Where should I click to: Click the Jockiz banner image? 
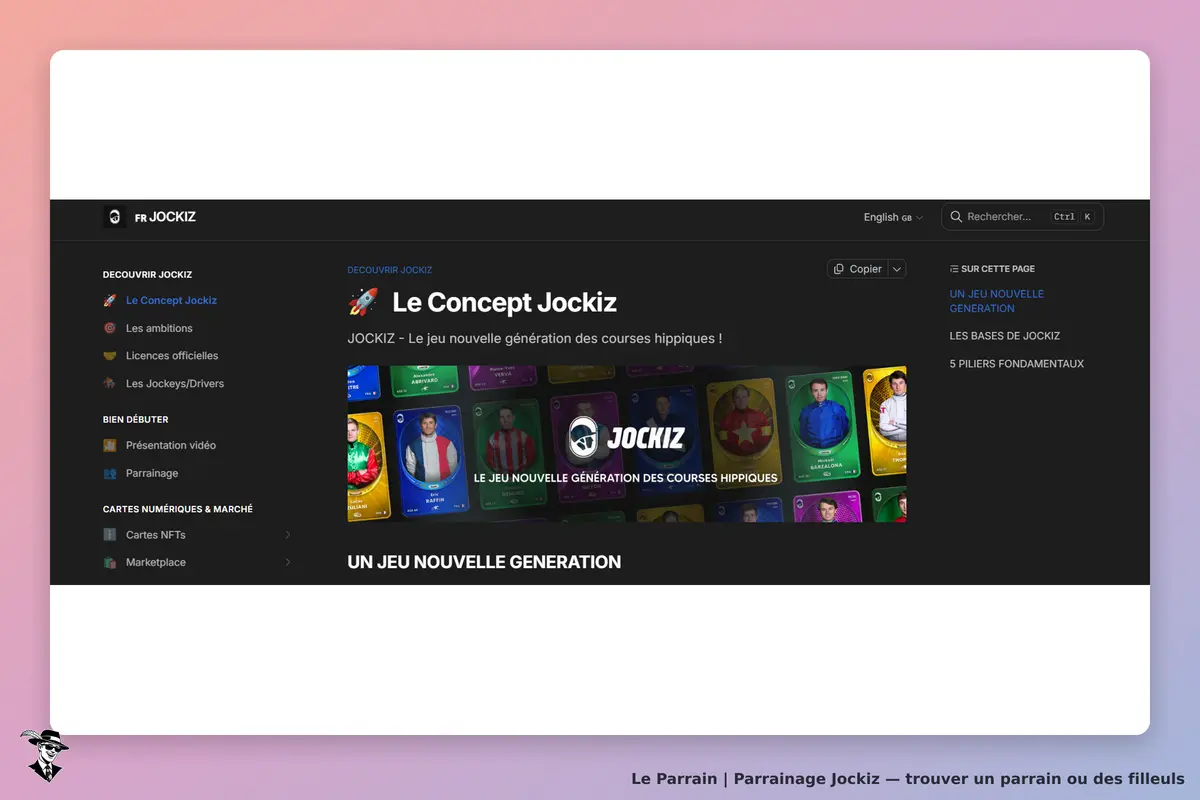point(627,444)
